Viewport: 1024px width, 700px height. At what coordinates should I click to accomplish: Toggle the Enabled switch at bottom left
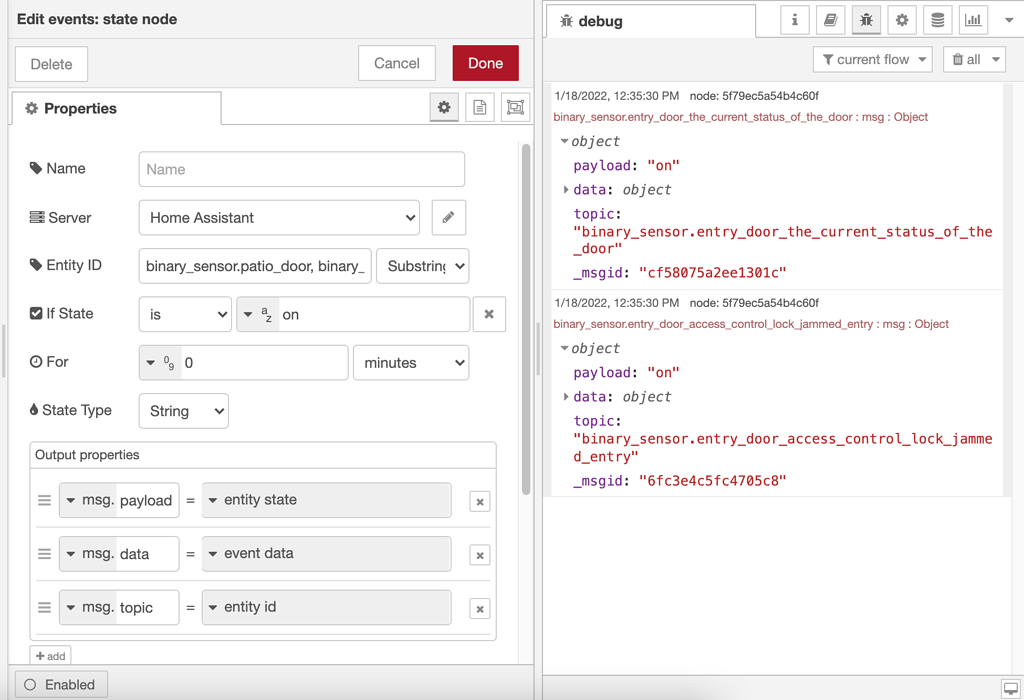point(61,684)
